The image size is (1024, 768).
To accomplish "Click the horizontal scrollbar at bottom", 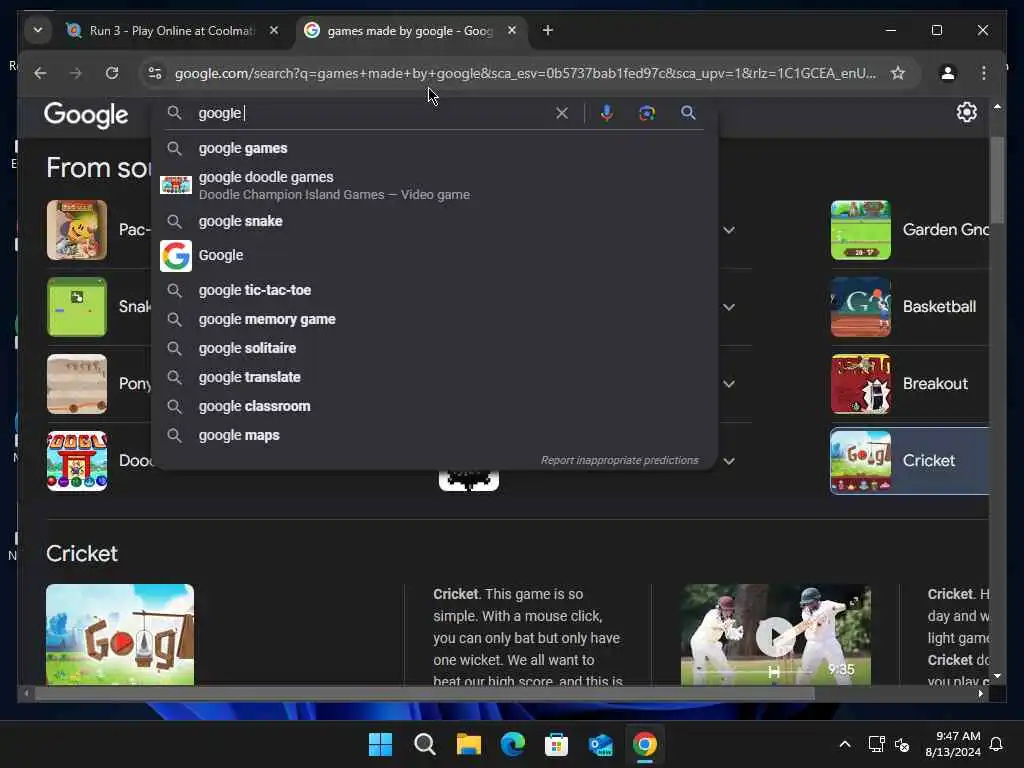I will (x=424, y=694).
